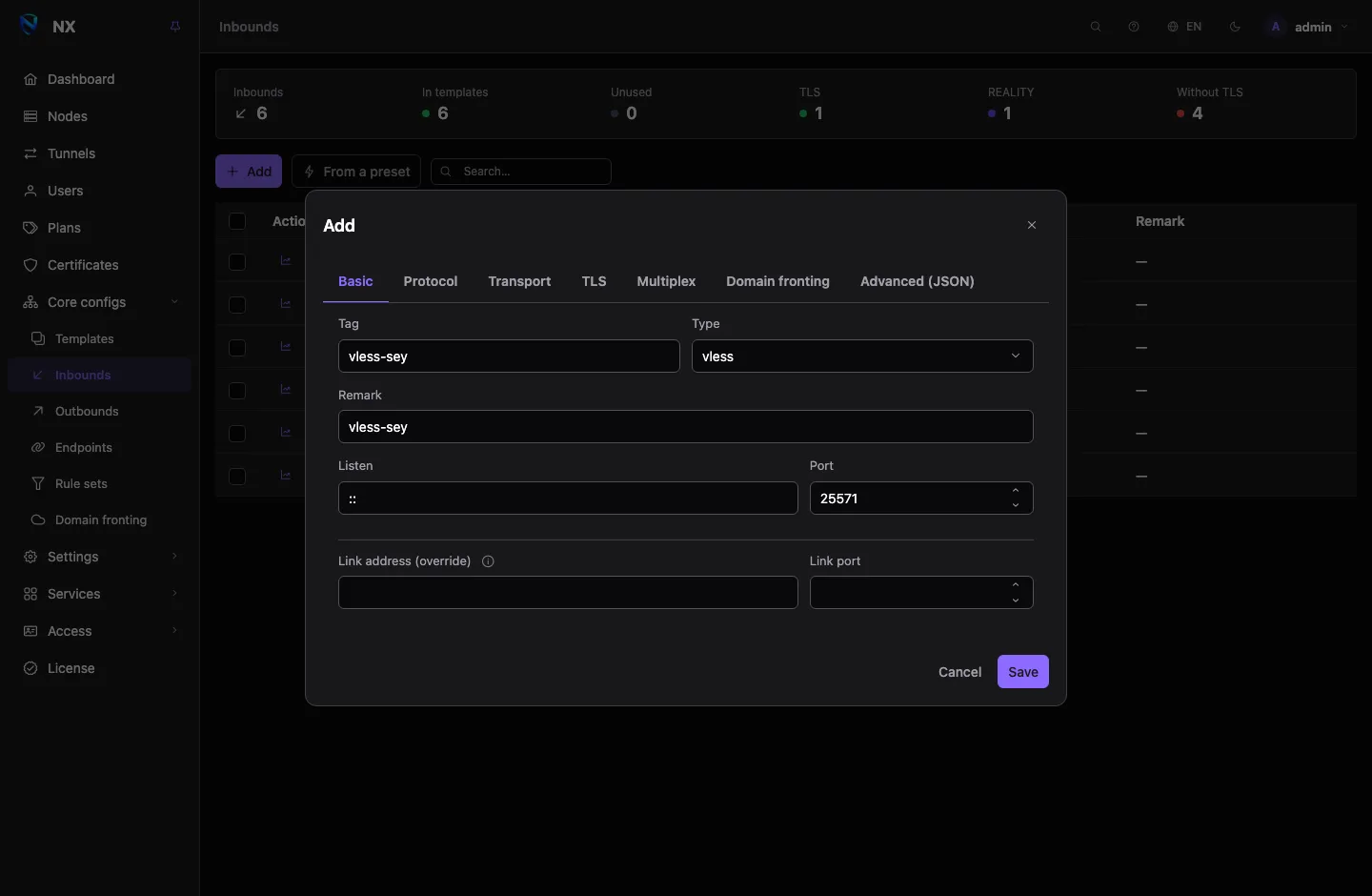The height and width of the screenshot is (896, 1372).
Task: Select the Multiplex tab
Action: click(666, 281)
